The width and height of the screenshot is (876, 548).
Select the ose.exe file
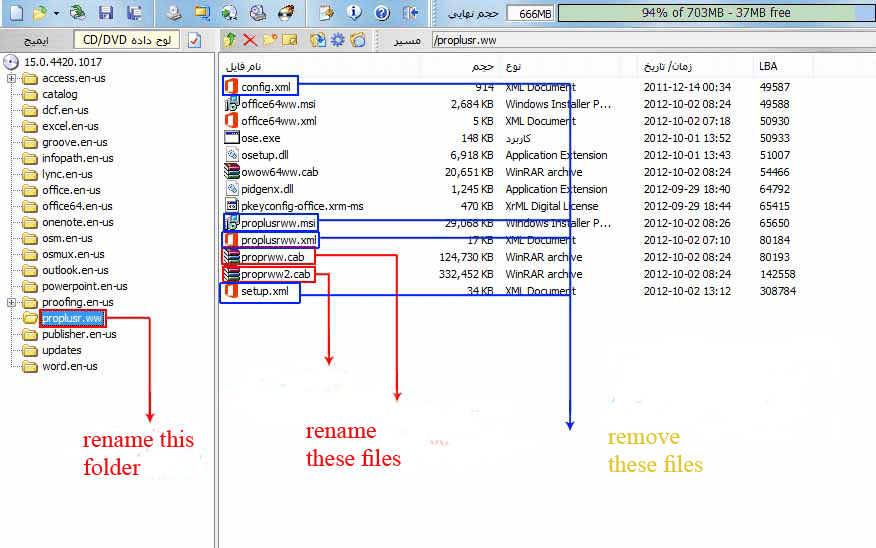[261, 138]
